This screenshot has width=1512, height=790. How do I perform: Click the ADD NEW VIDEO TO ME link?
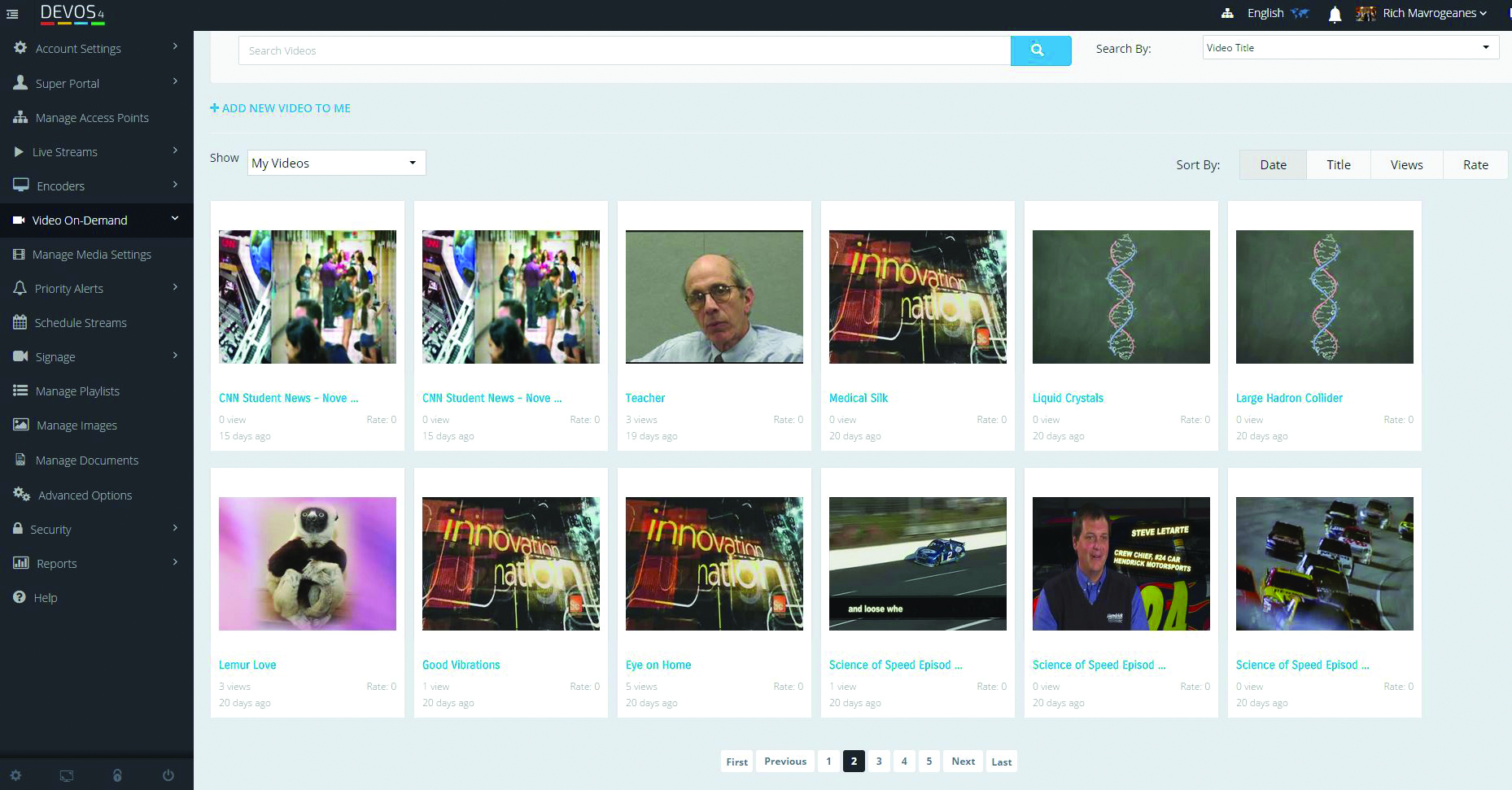click(x=280, y=107)
